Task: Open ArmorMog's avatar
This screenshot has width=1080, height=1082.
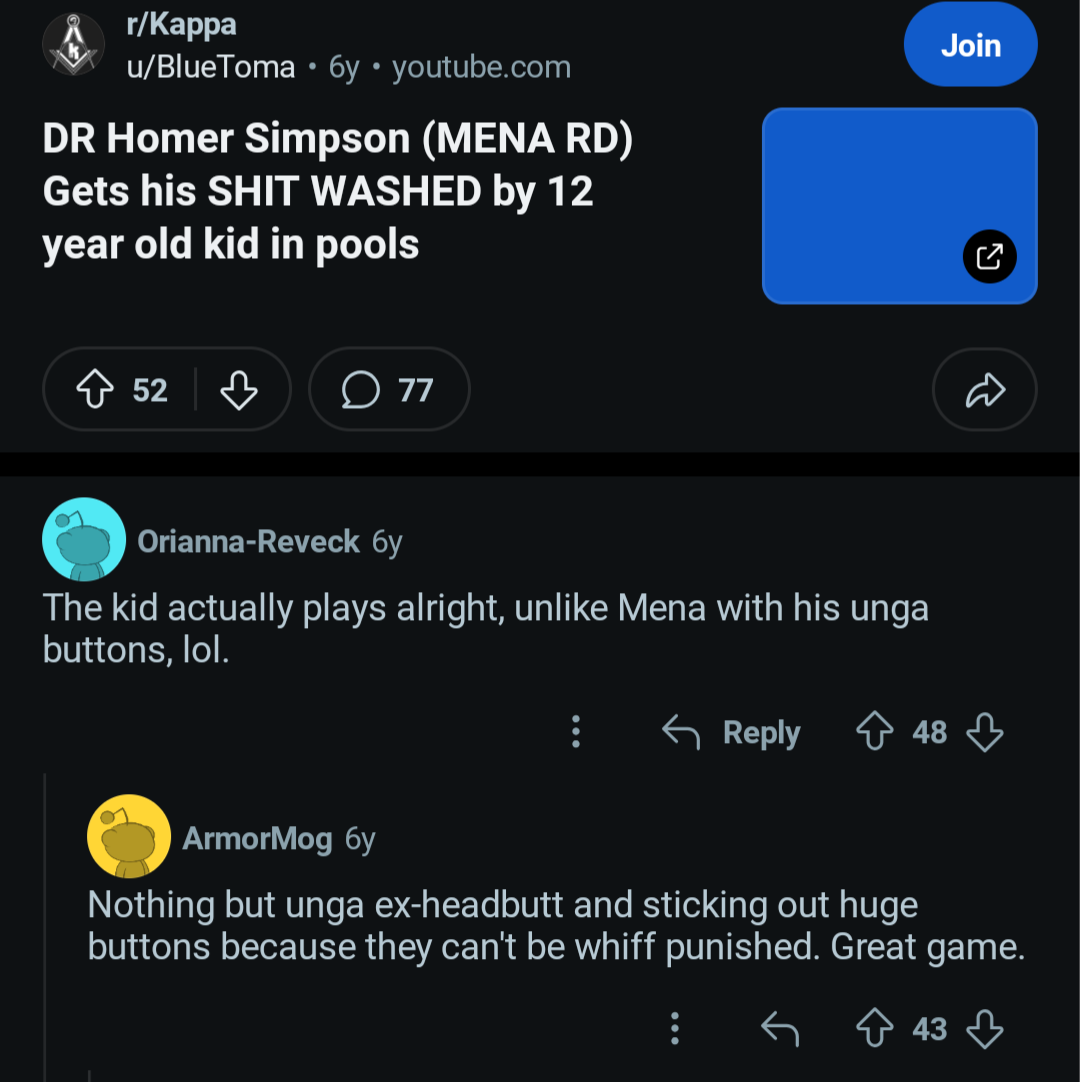Action: pos(128,836)
